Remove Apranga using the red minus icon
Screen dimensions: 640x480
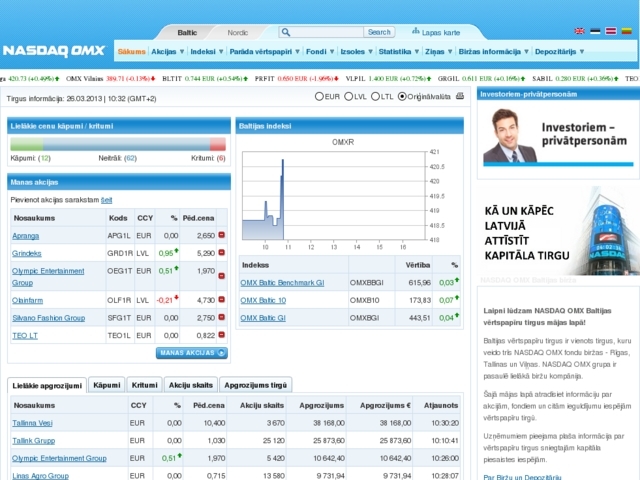point(222,235)
